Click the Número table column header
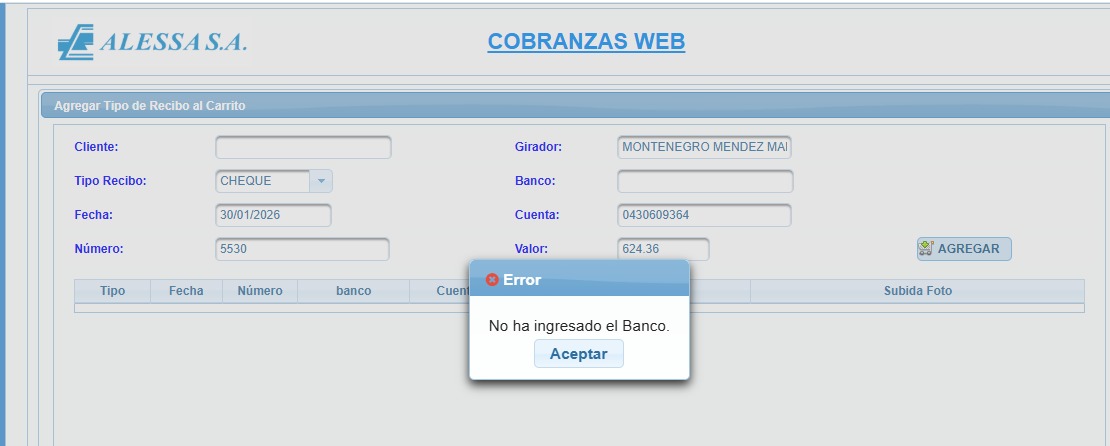This screenshot has width=1110, height=446. (x=259, y=291)
